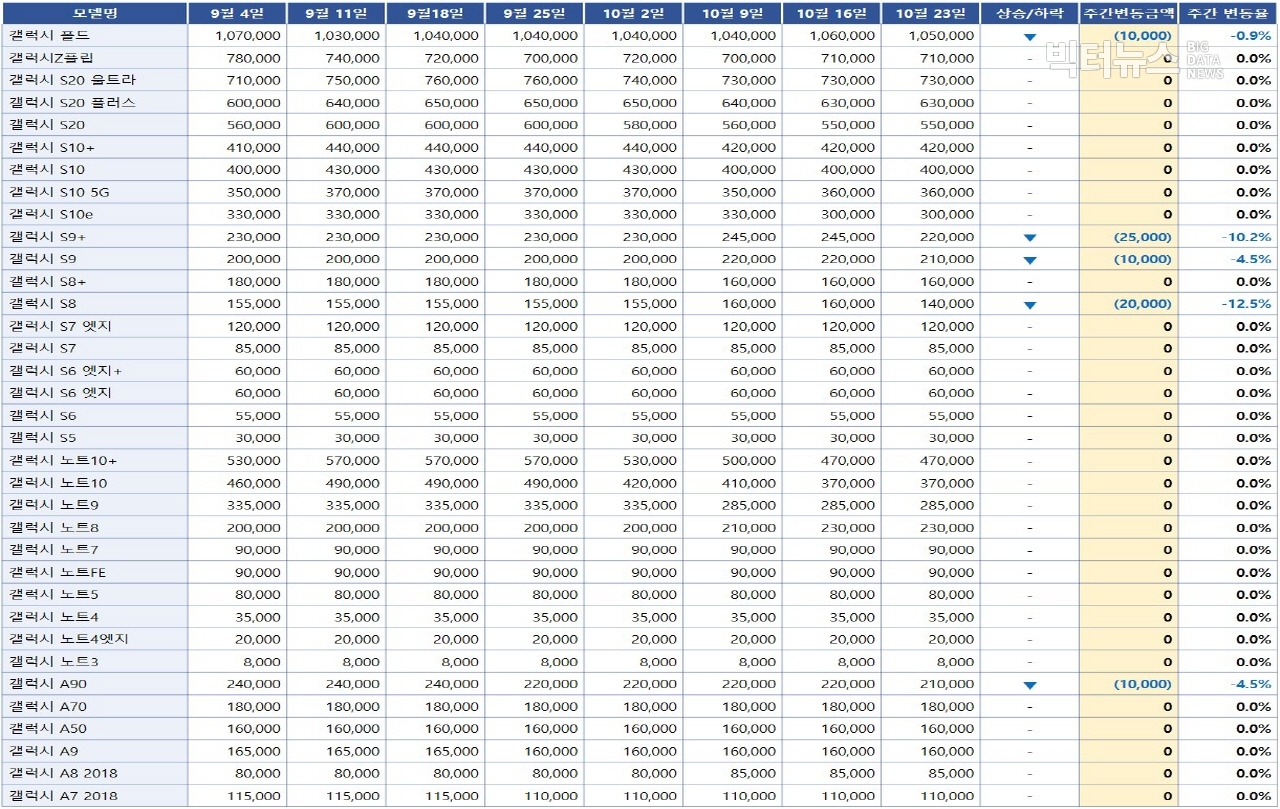Select the 10월 16일 column header
Image resolution: width=1280 pixels, height=809 pixels.
(831, 13)
